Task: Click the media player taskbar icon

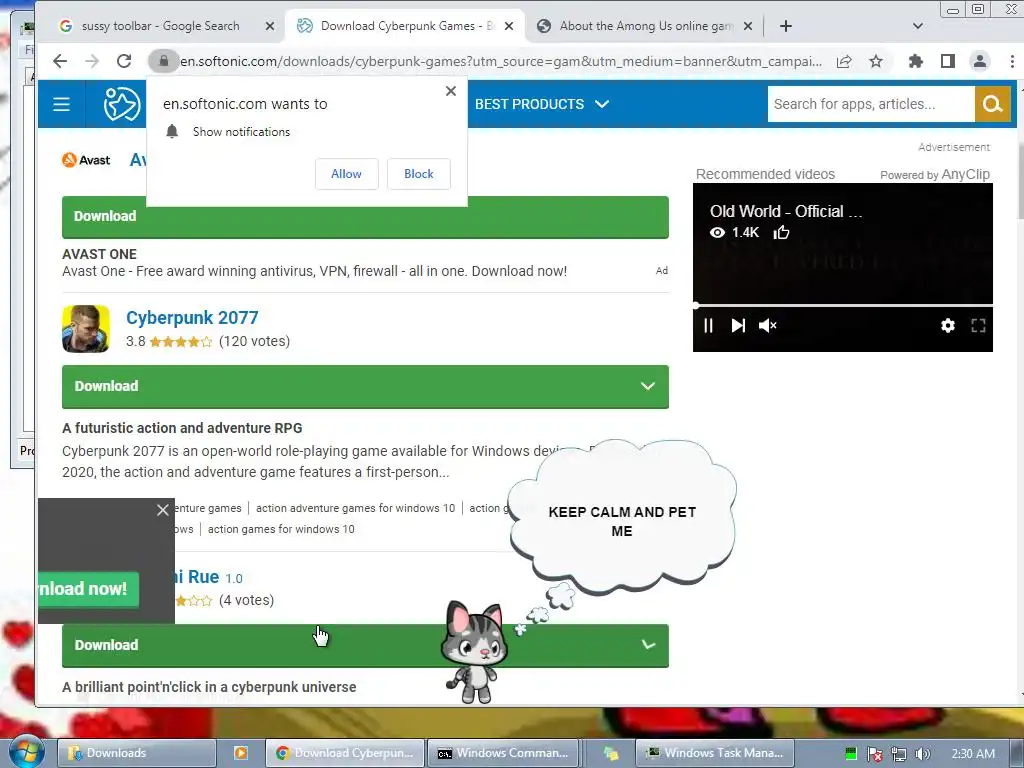Action: click(x=240, y=753)
